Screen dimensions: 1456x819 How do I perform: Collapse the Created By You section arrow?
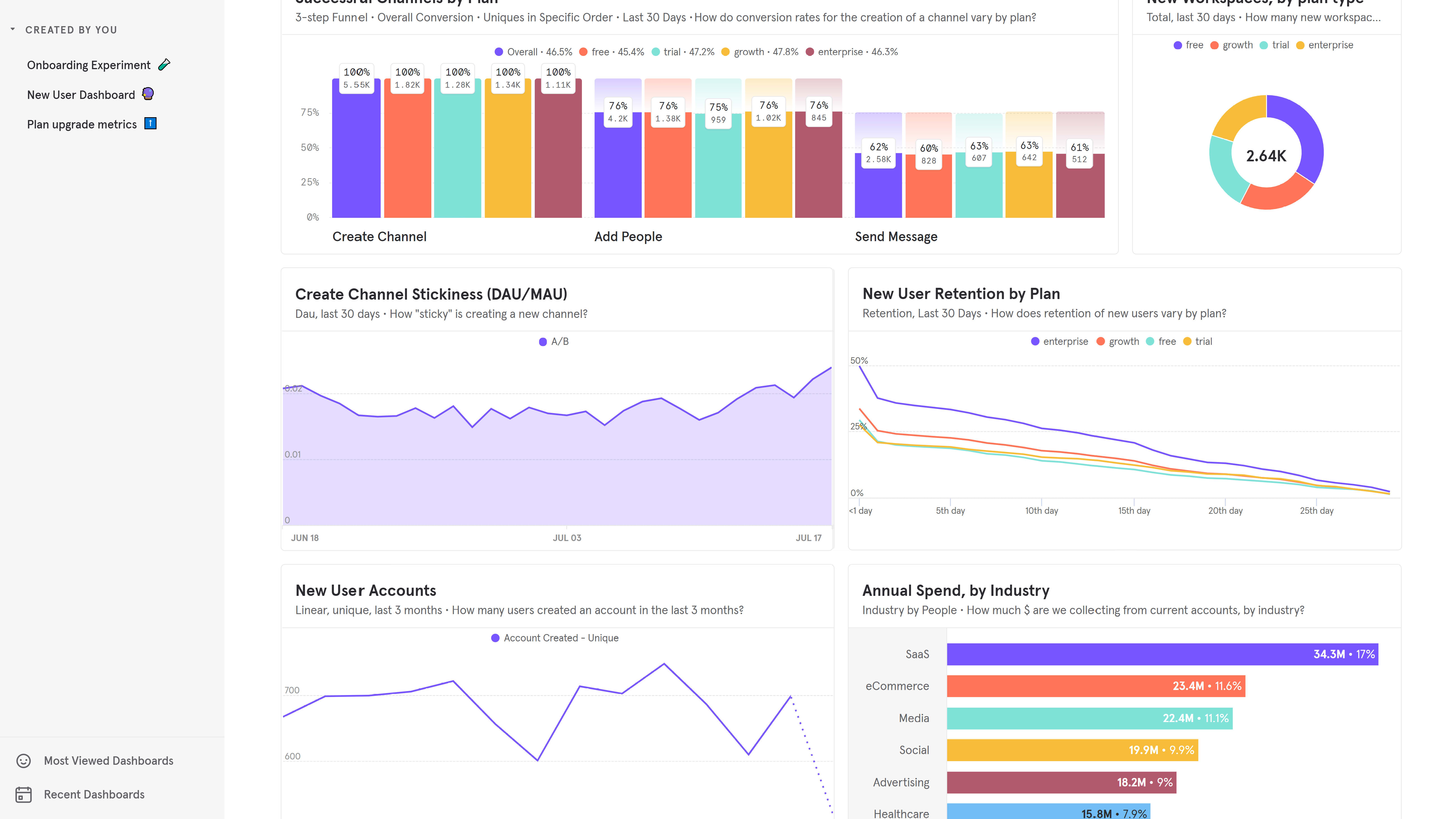(x=12, y=30)
